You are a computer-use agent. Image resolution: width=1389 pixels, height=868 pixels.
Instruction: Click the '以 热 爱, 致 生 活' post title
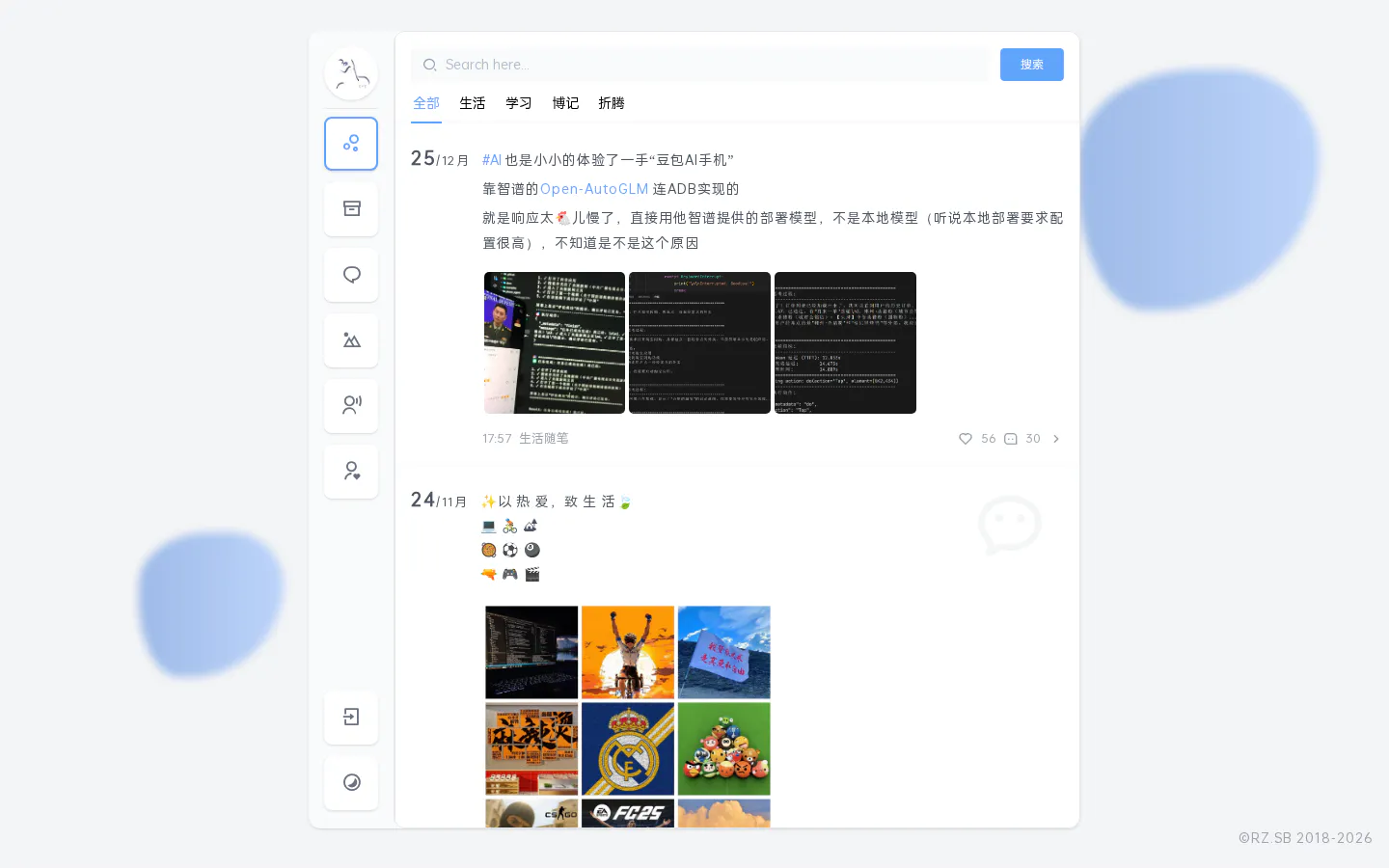[557, 502]
